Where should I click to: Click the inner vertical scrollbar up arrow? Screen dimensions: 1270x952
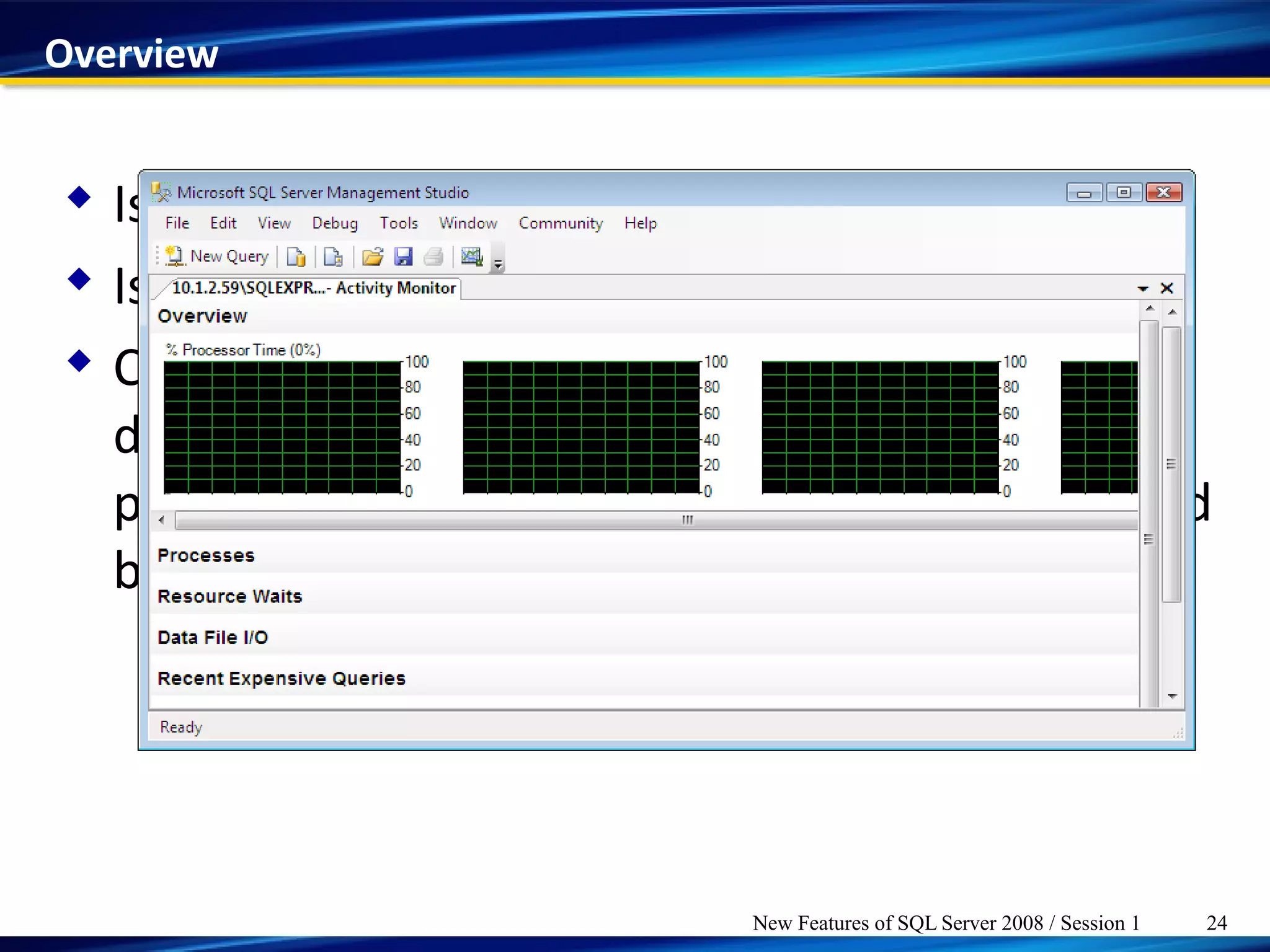click(x=1149, y=309)
